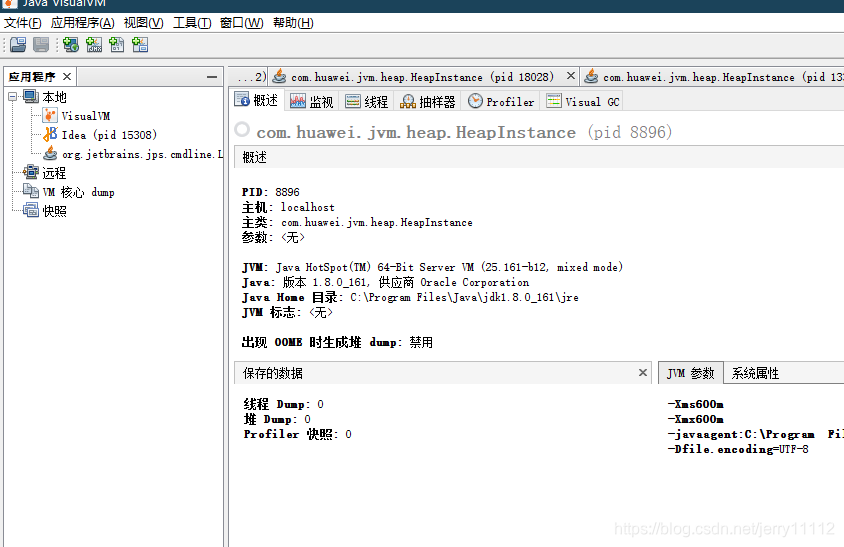844x547 pixels.
Task: Open the 监视 tab
Action: [x=312, y=101]
